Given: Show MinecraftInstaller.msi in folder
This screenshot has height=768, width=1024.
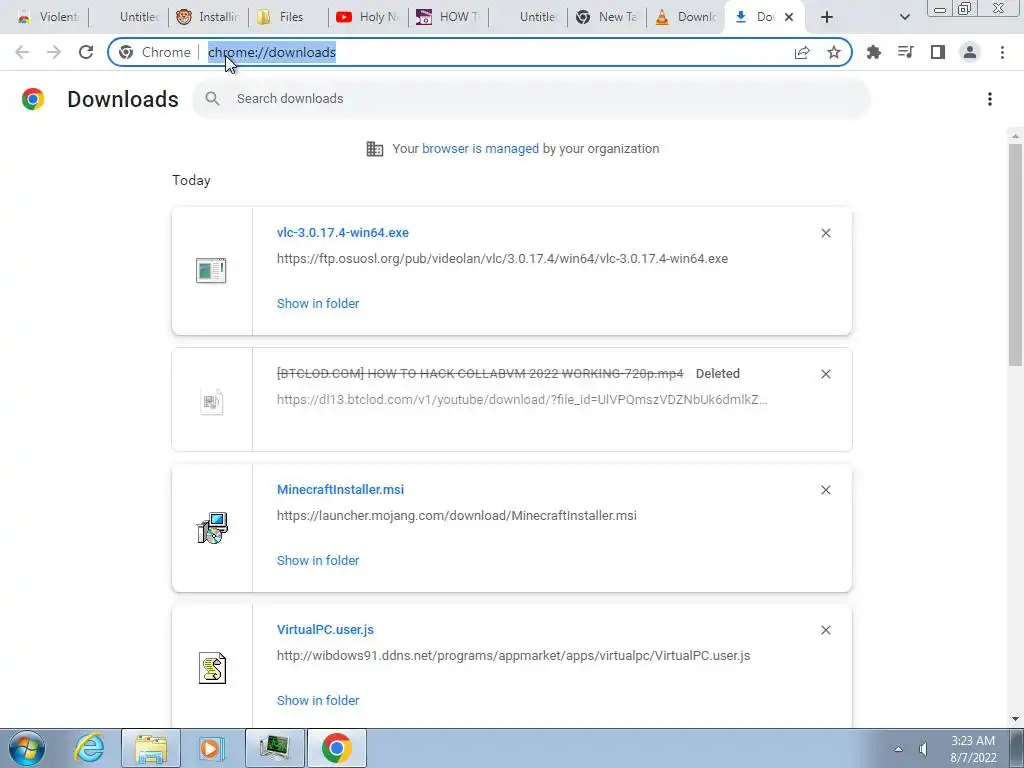Looking at the screenshot, I should [318, 561].
